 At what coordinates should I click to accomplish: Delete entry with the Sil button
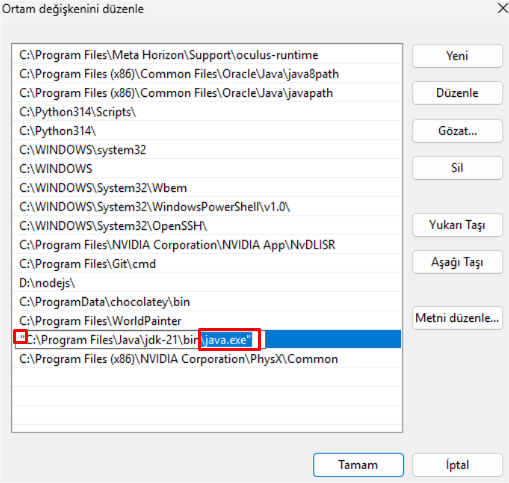pos(457,168)
